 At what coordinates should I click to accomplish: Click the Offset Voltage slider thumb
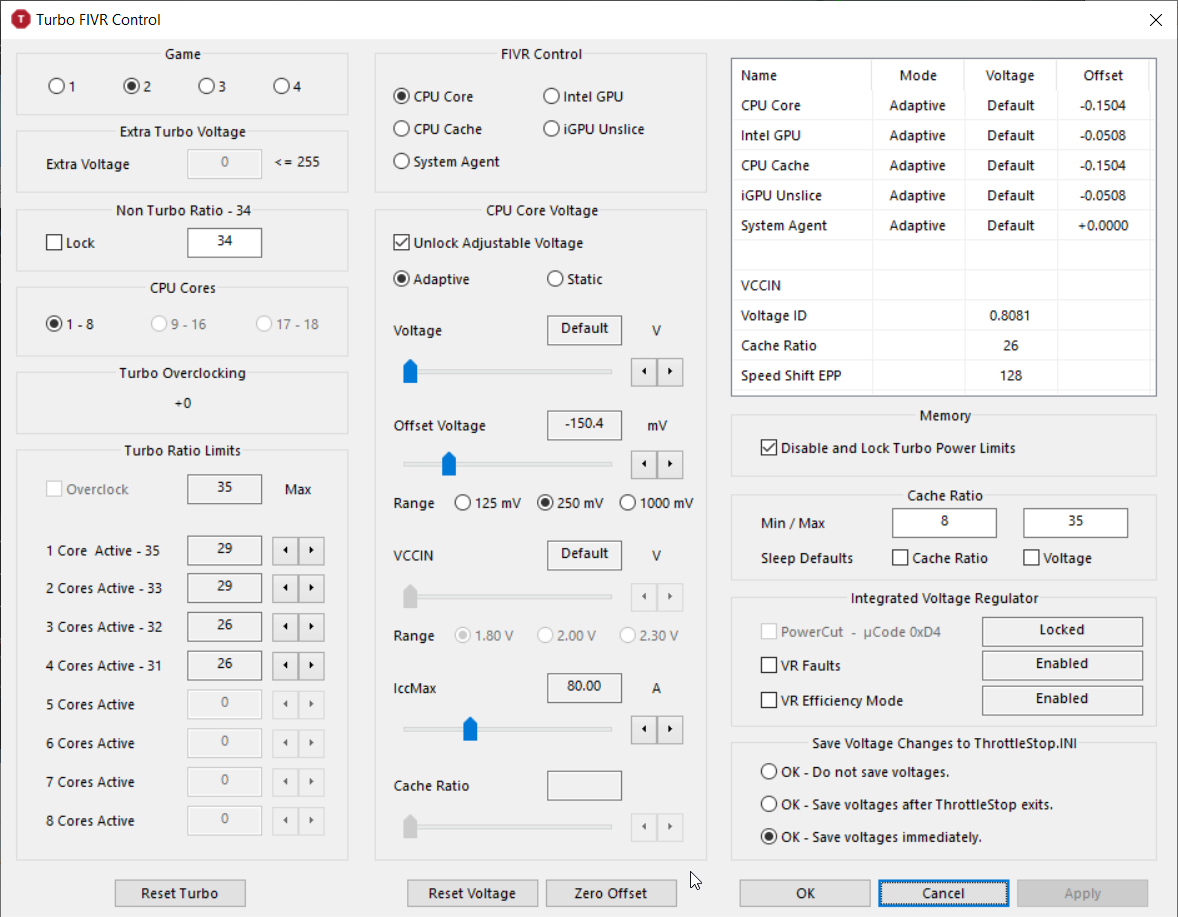[449, 464]
